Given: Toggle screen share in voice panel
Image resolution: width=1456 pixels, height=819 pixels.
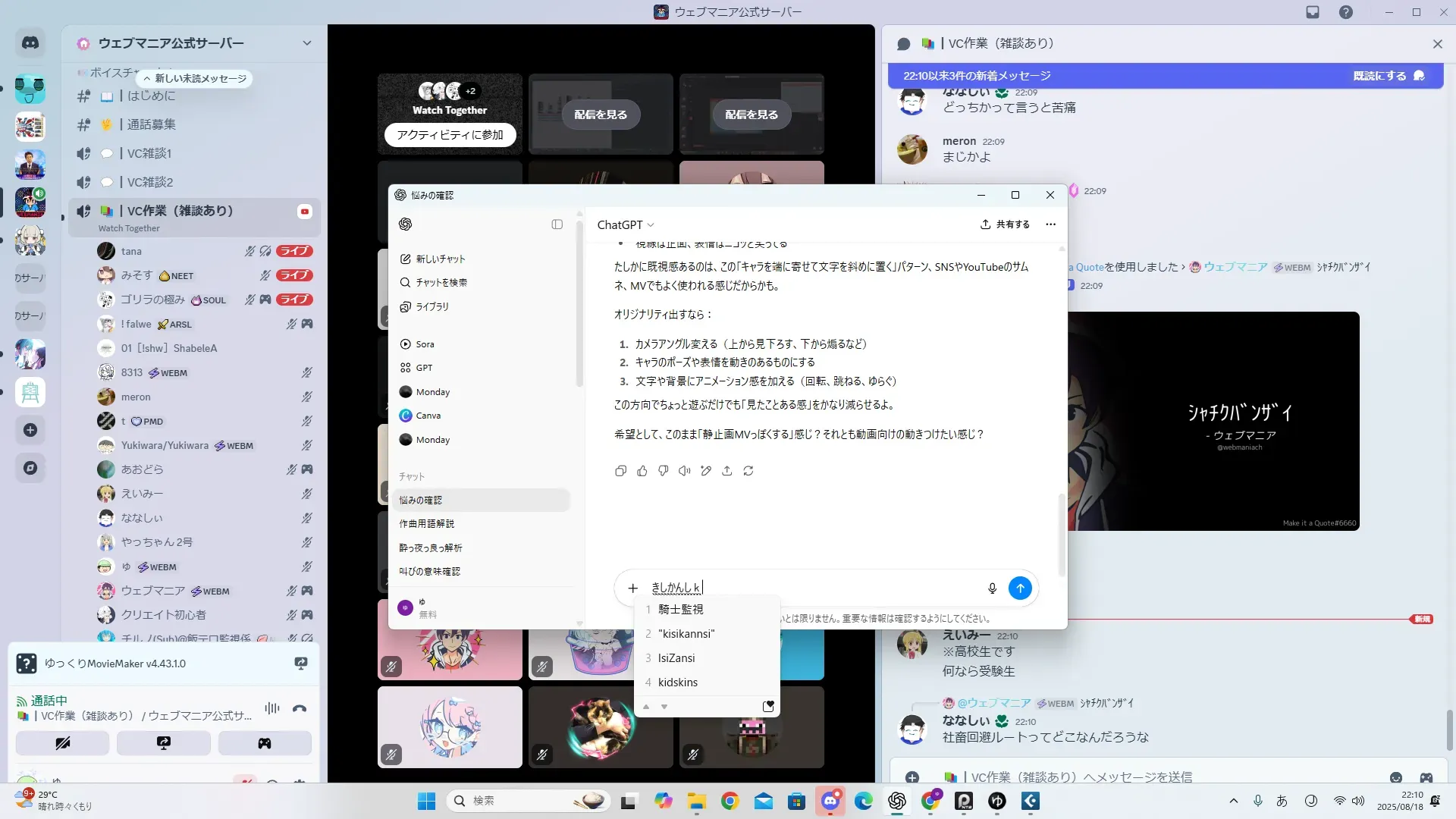Looking at the screenshot, I should (x=163, y=743).
